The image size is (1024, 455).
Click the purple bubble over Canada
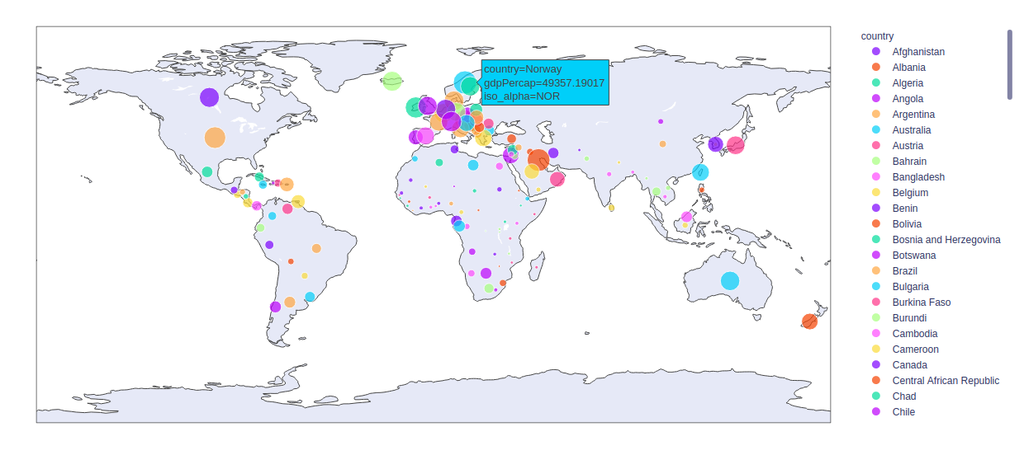pos(209,97)
